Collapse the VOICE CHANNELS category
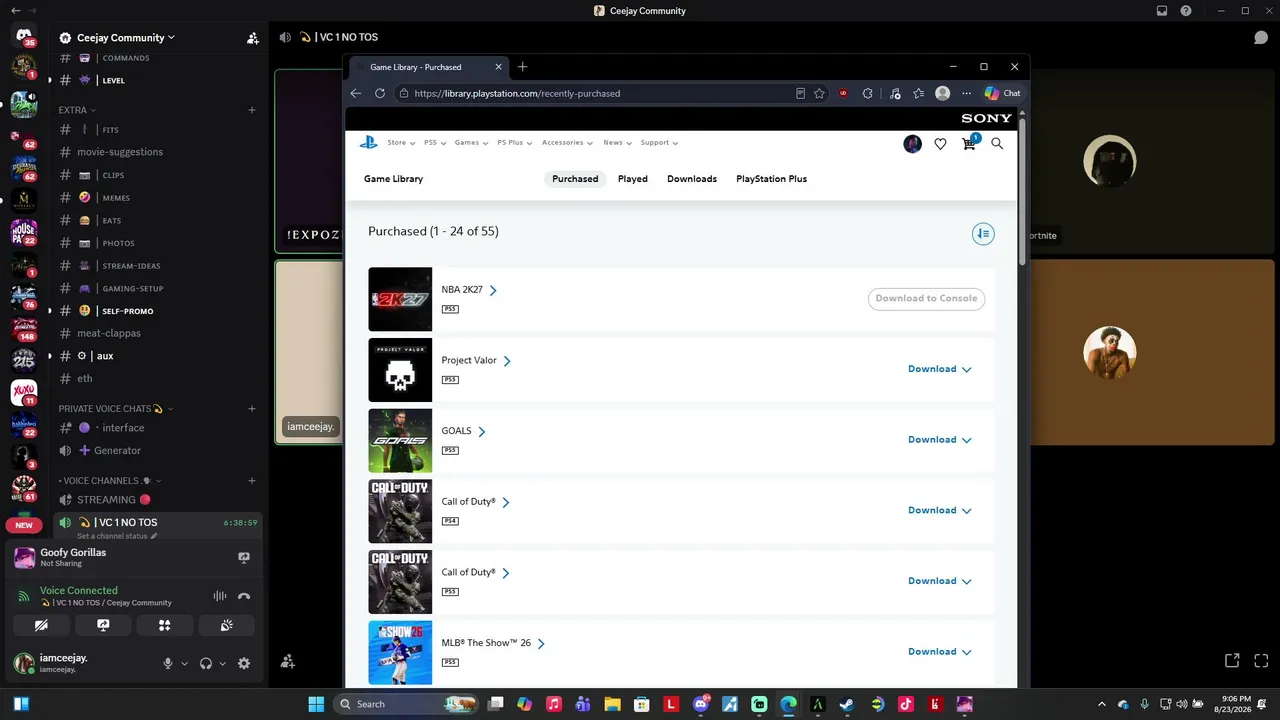 click(x=108, y=481)
